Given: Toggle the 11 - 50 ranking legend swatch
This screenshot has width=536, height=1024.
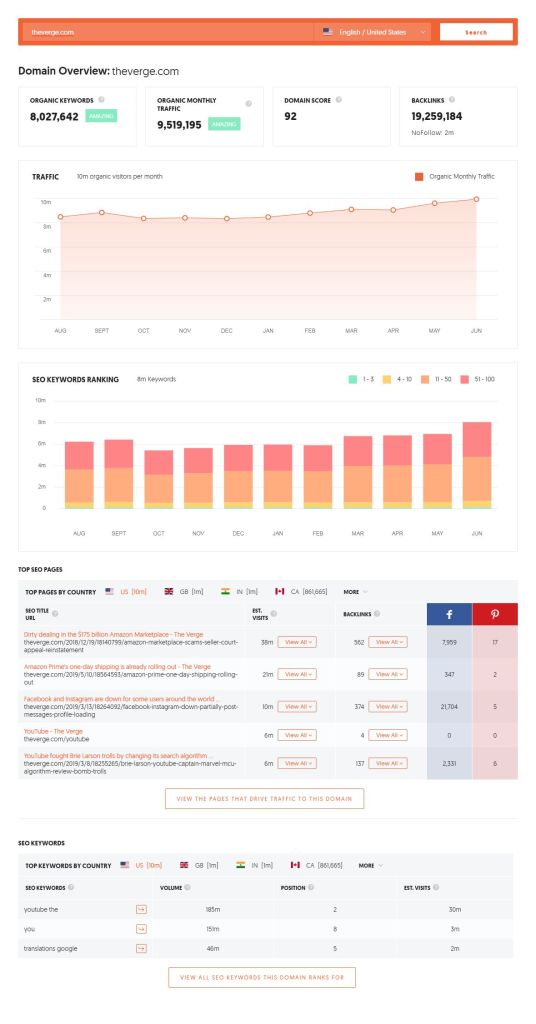Looking at the screenshot, I should [425, 379].
